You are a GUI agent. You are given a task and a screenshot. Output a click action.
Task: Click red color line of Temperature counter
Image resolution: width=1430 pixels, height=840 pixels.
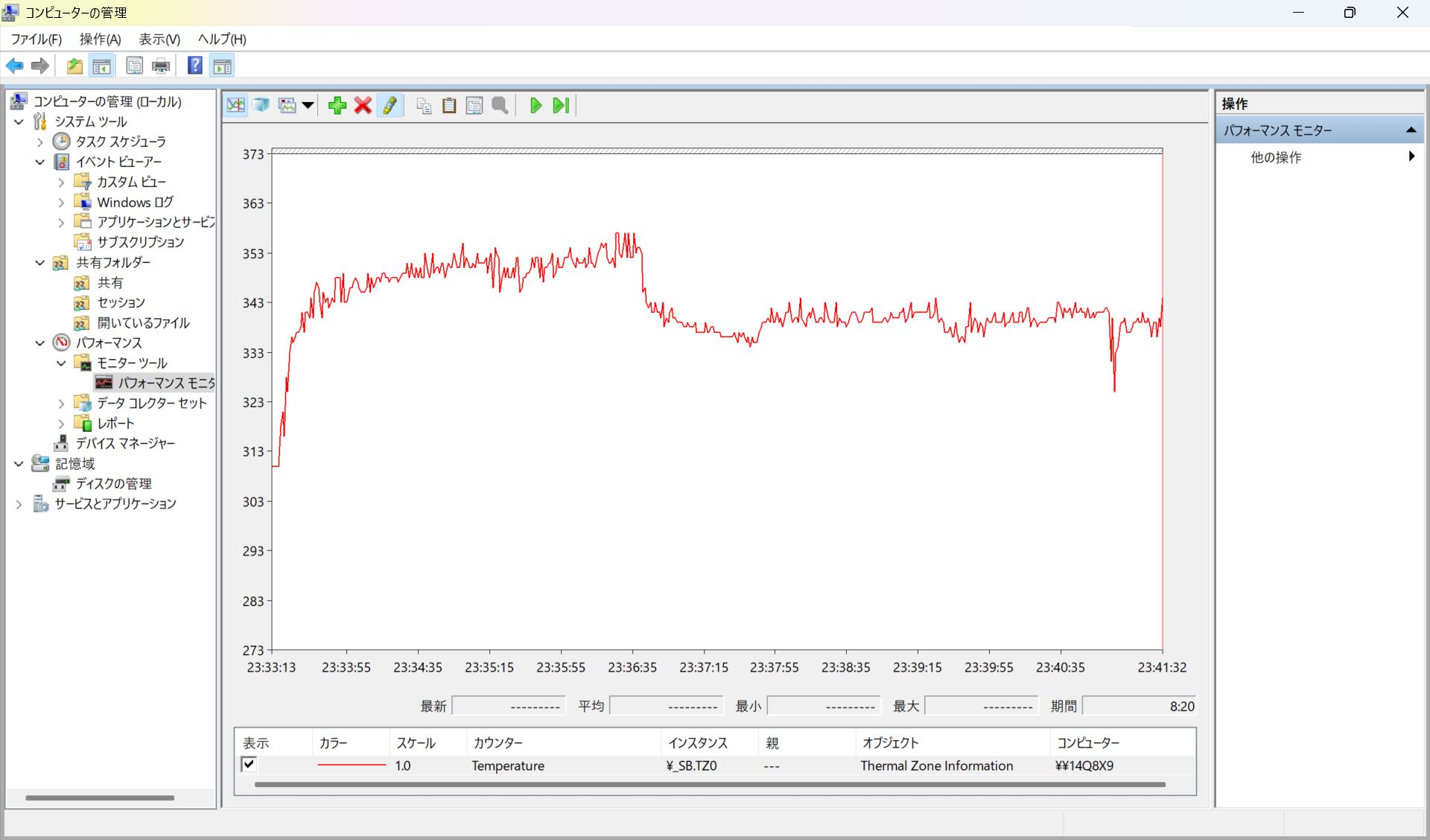352,766
